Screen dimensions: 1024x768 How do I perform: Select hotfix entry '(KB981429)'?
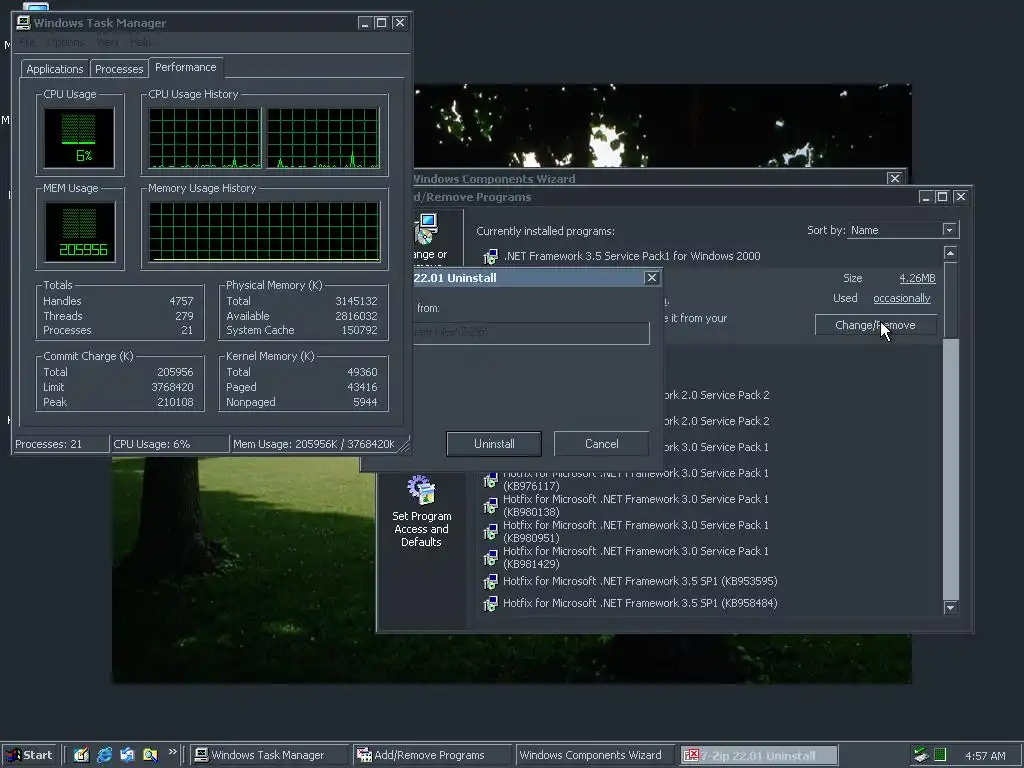(635, 558)
